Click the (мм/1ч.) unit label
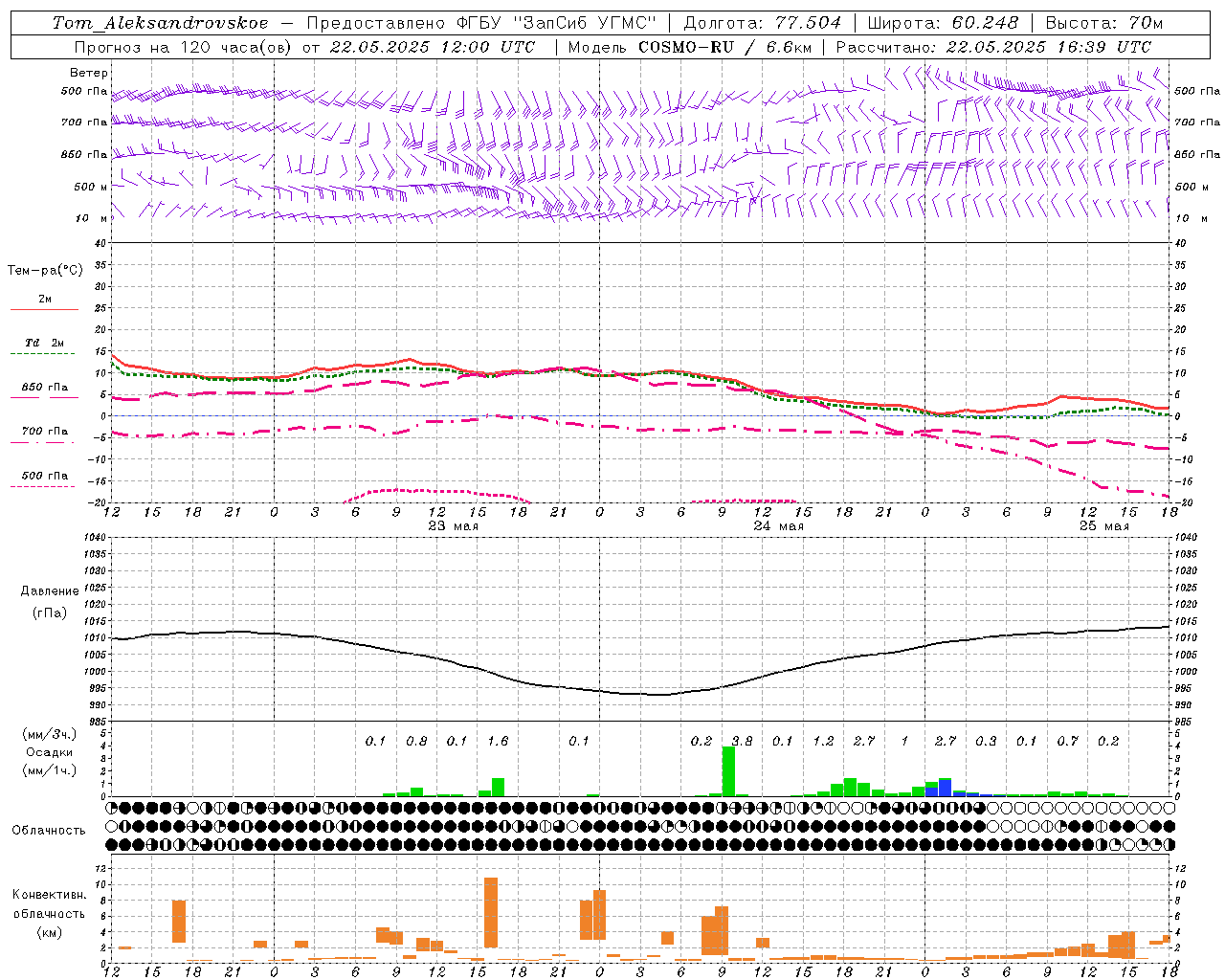This screenshot has height=980, width=1225. click(50, 769)
